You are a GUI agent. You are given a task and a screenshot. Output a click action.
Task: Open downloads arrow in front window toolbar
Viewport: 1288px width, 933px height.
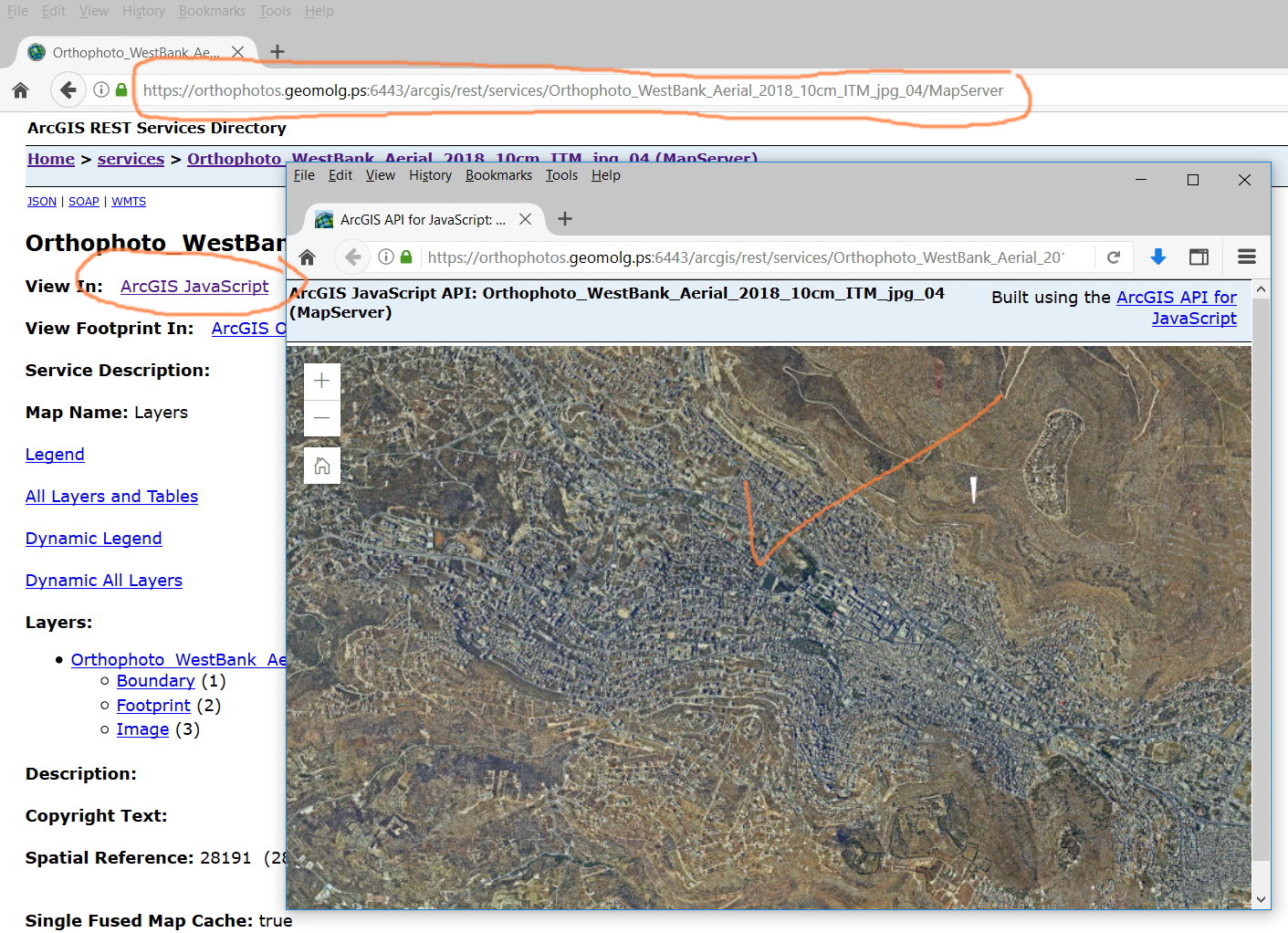coord(1157,257)
